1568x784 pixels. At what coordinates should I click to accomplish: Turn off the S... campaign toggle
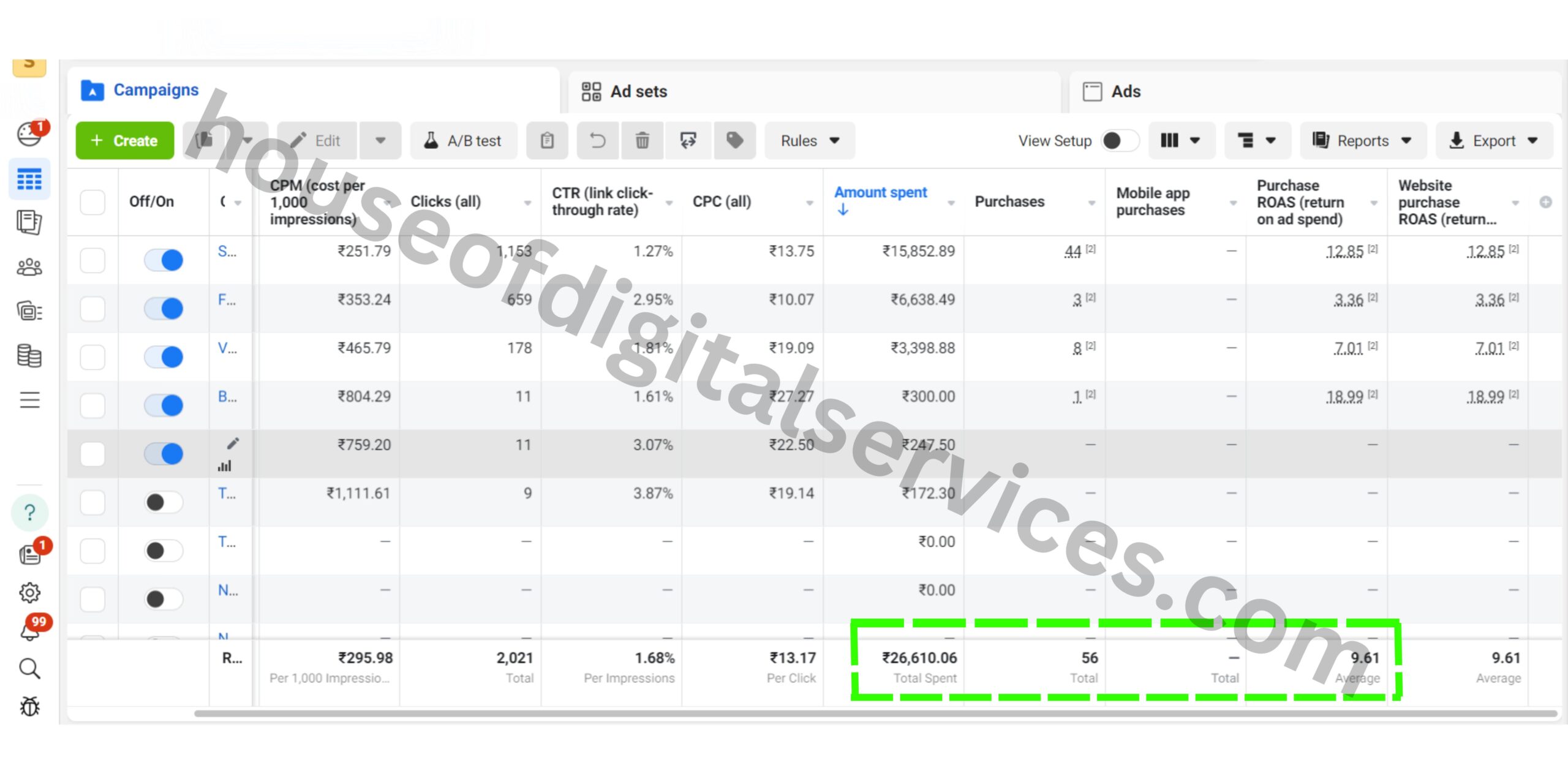[164, 260]
